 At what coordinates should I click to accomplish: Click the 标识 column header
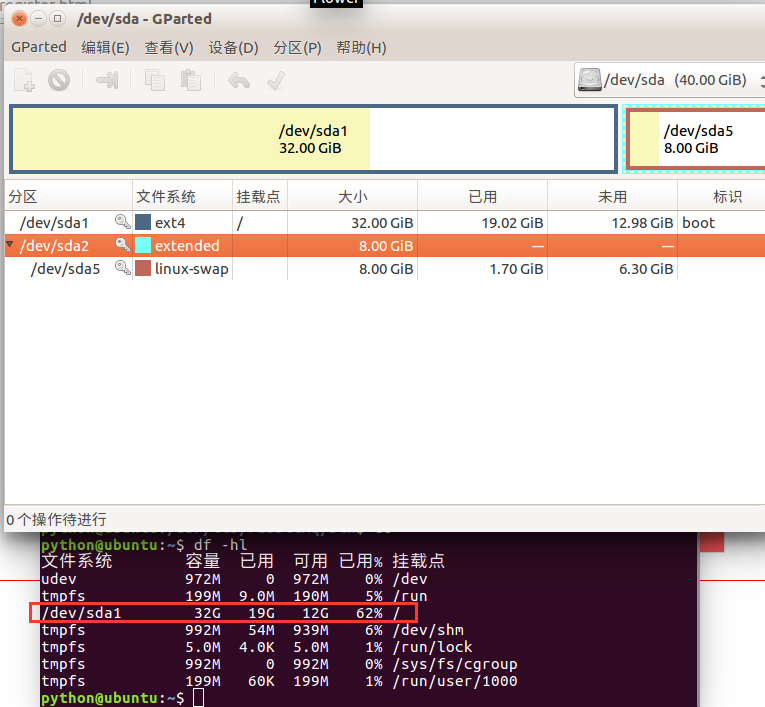click(722, 196)
